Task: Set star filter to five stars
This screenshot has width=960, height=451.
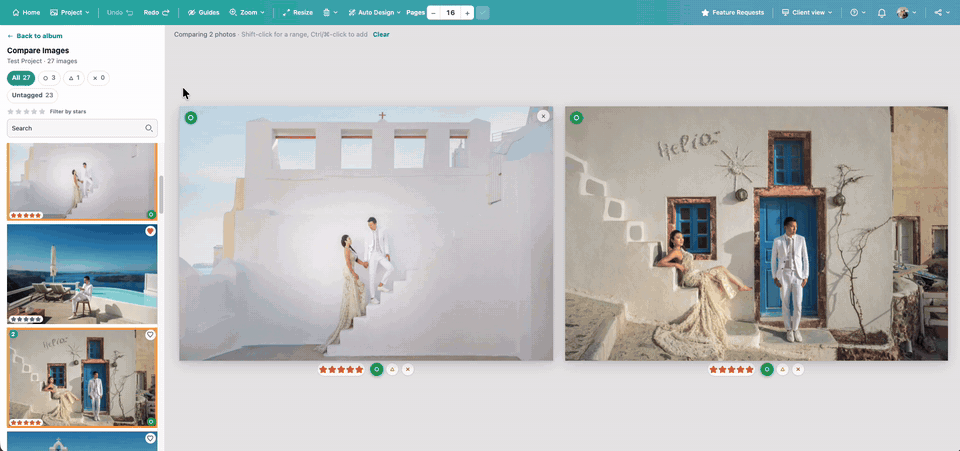Action: pyautogui.click(x=42, y=111)
